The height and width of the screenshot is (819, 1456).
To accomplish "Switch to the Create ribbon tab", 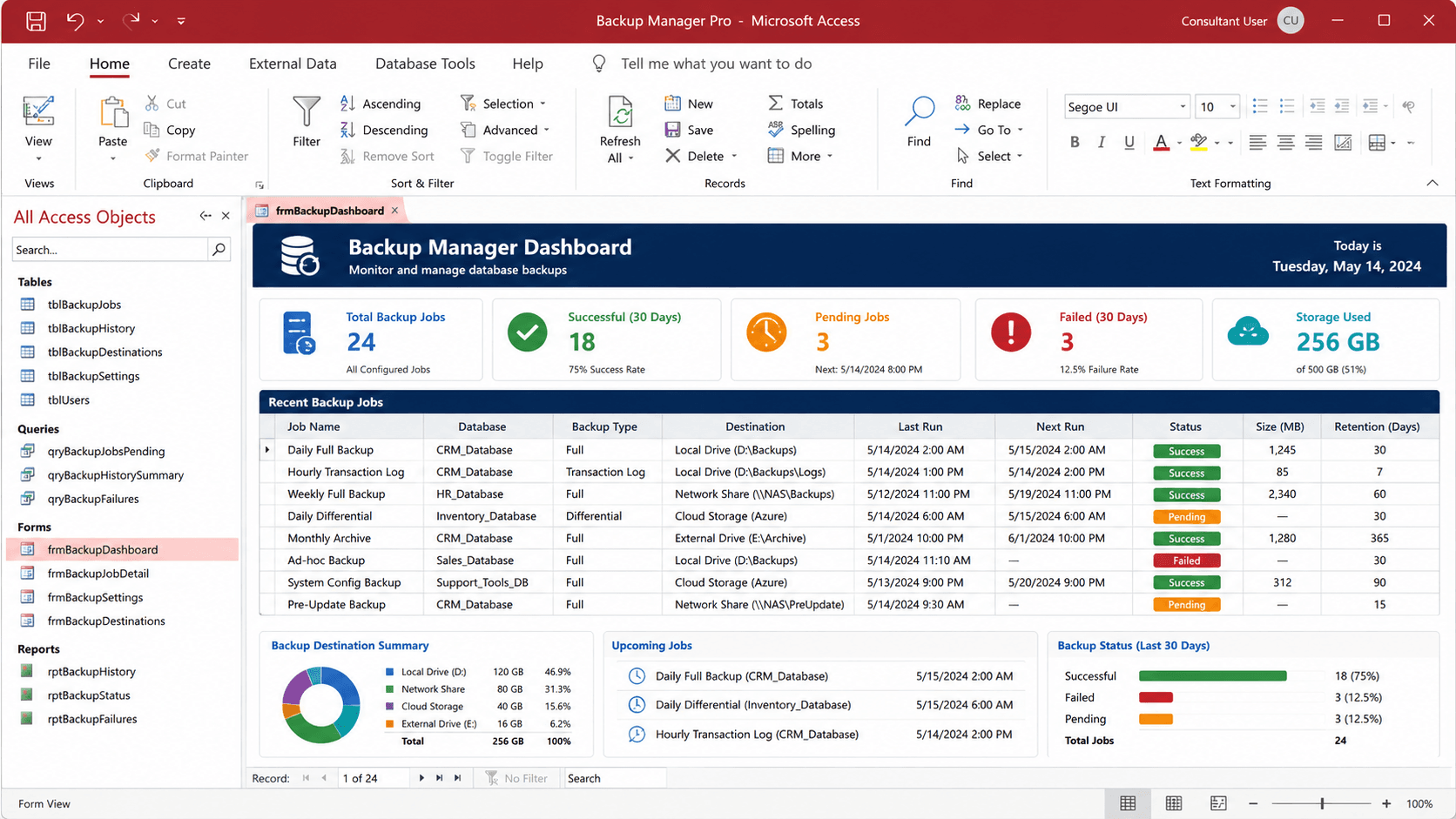I will point(189,64).
